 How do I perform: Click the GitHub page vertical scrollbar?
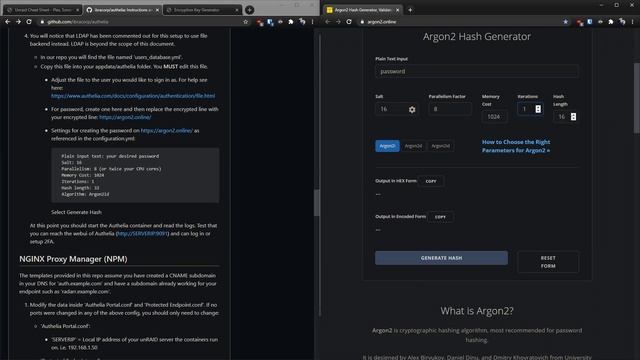point(317,203)
